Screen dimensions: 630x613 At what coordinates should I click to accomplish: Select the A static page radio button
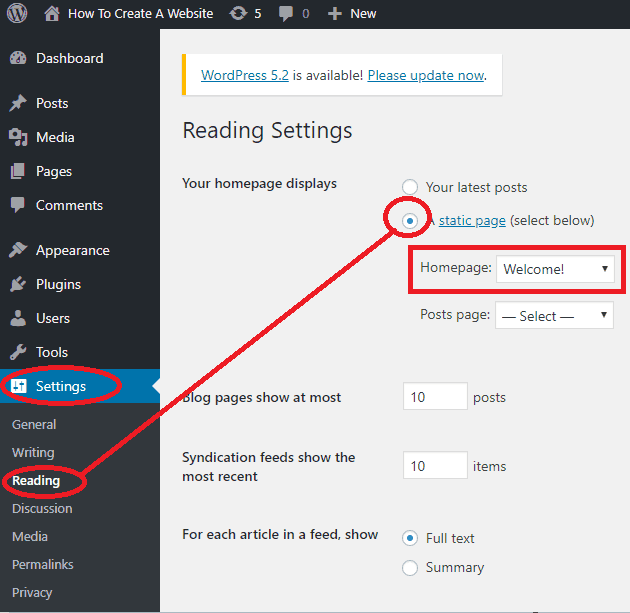tap(410, 221)
